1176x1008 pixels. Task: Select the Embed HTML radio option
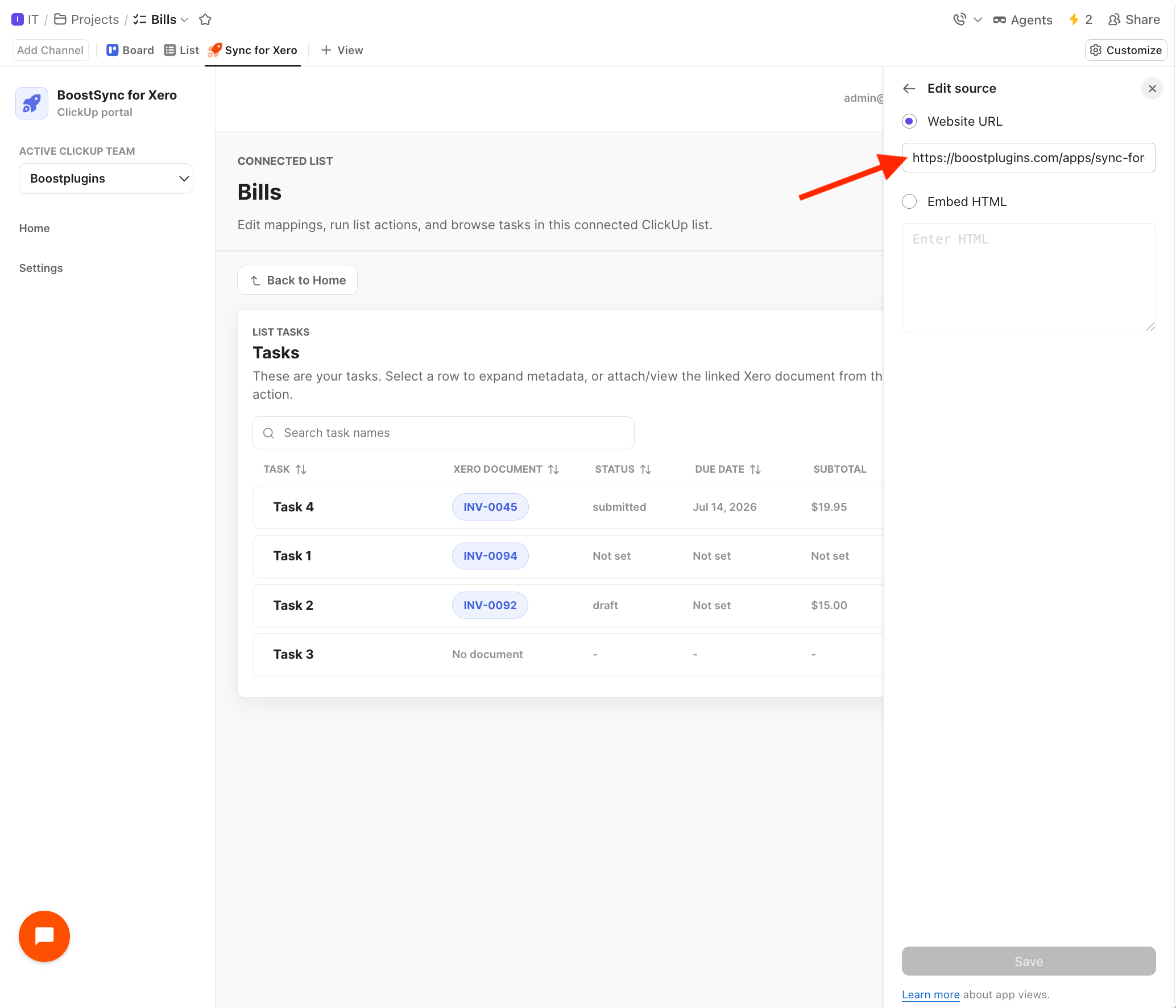[x=909, y=201]
